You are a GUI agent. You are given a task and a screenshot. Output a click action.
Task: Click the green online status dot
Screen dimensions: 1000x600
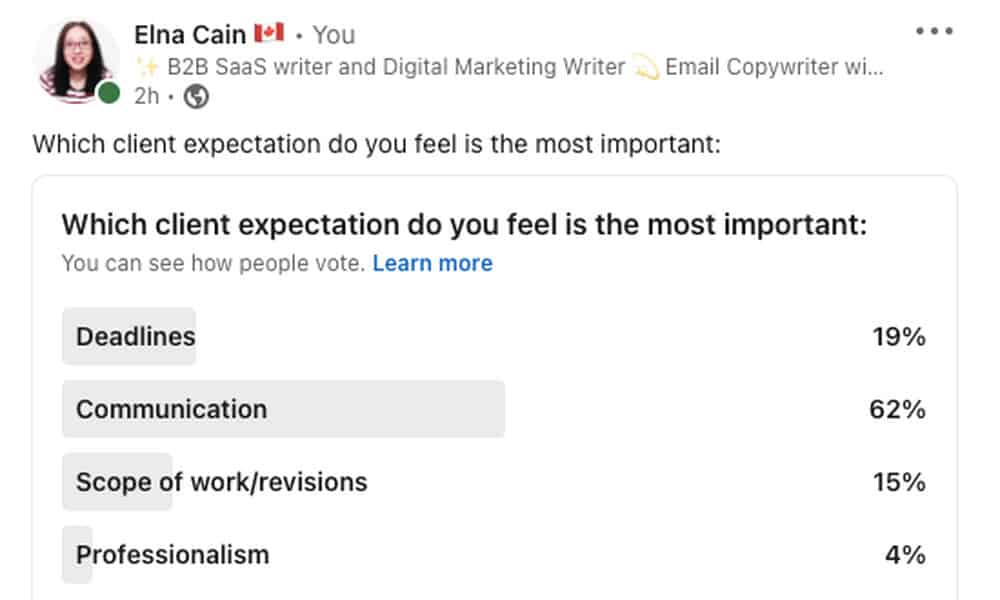pos(110,94)
